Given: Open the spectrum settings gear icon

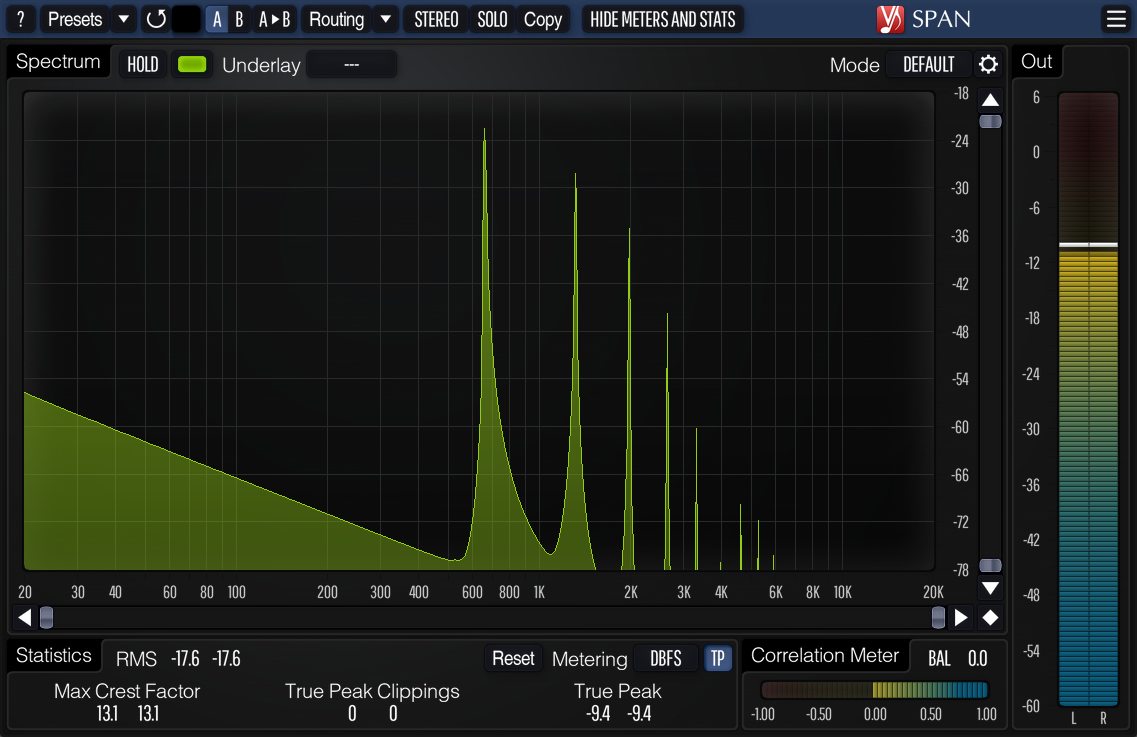Looking at the screenshot, I should pos(988,65).
